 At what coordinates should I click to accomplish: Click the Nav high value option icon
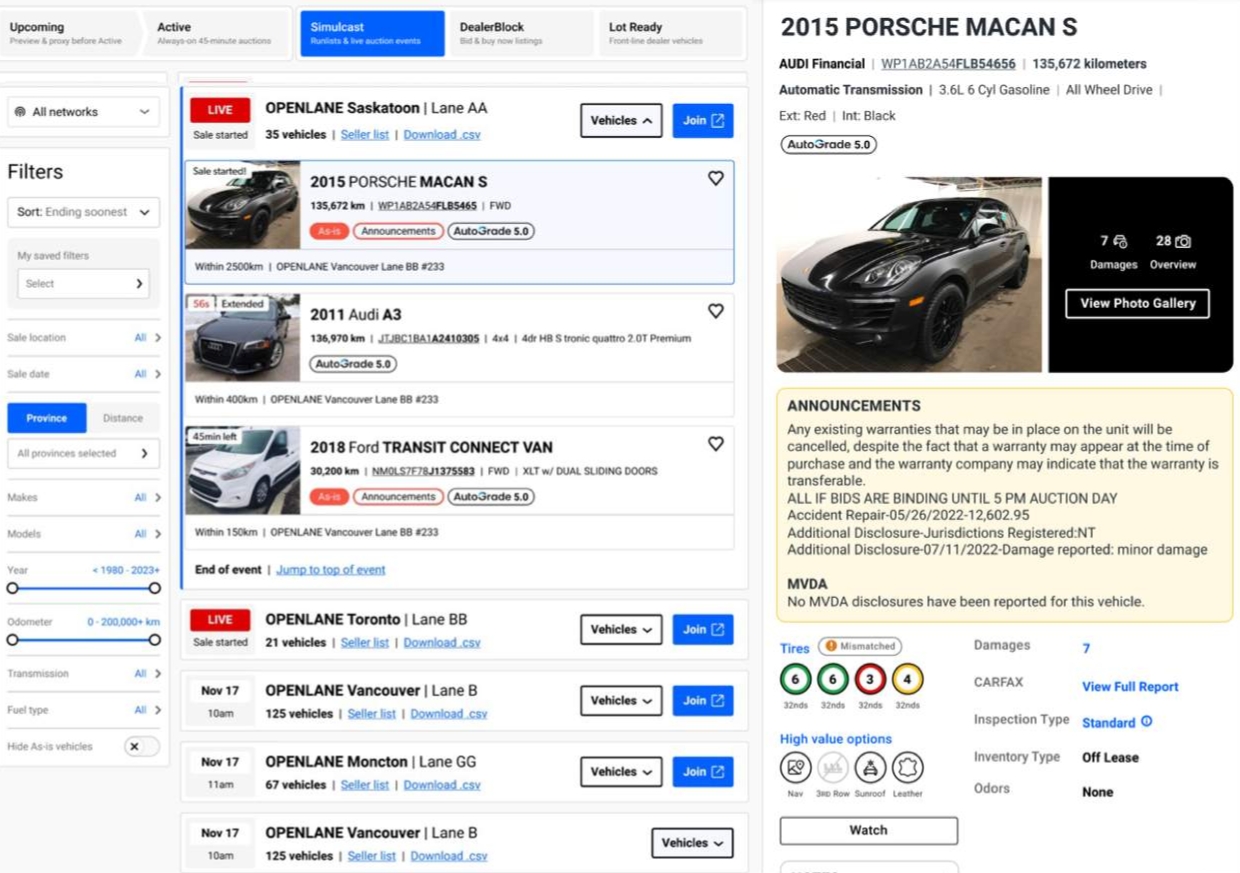tap(795, 768)
